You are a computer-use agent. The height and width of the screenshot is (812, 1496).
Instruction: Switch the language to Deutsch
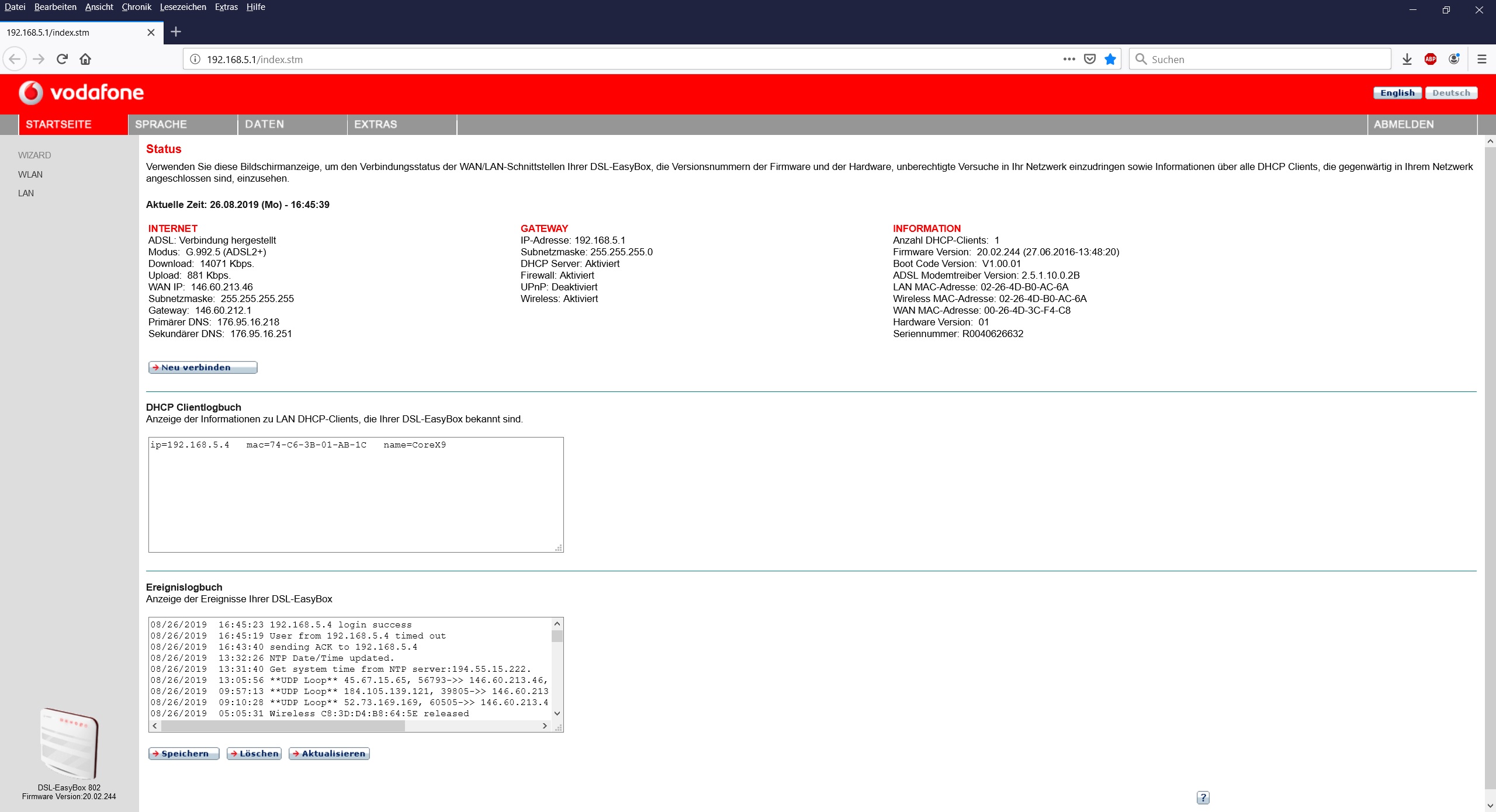1450,93
